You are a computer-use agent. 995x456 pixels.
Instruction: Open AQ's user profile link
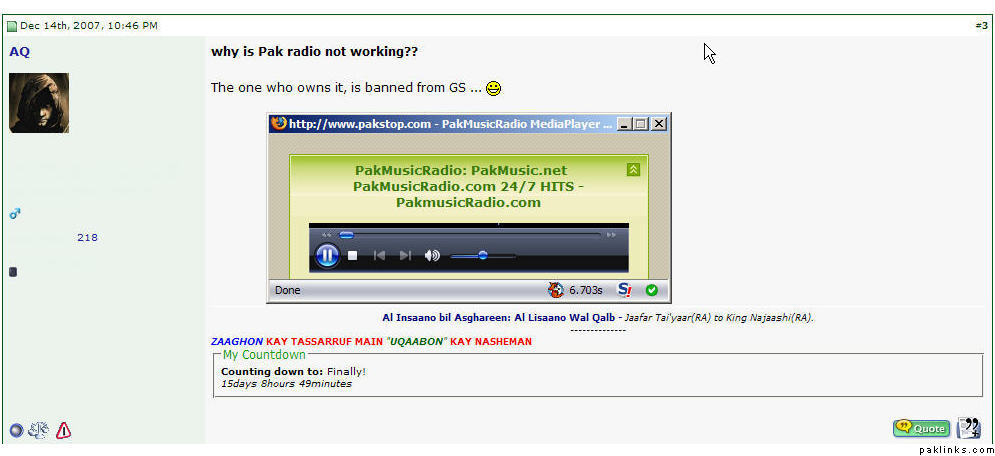tap(19, 52)
